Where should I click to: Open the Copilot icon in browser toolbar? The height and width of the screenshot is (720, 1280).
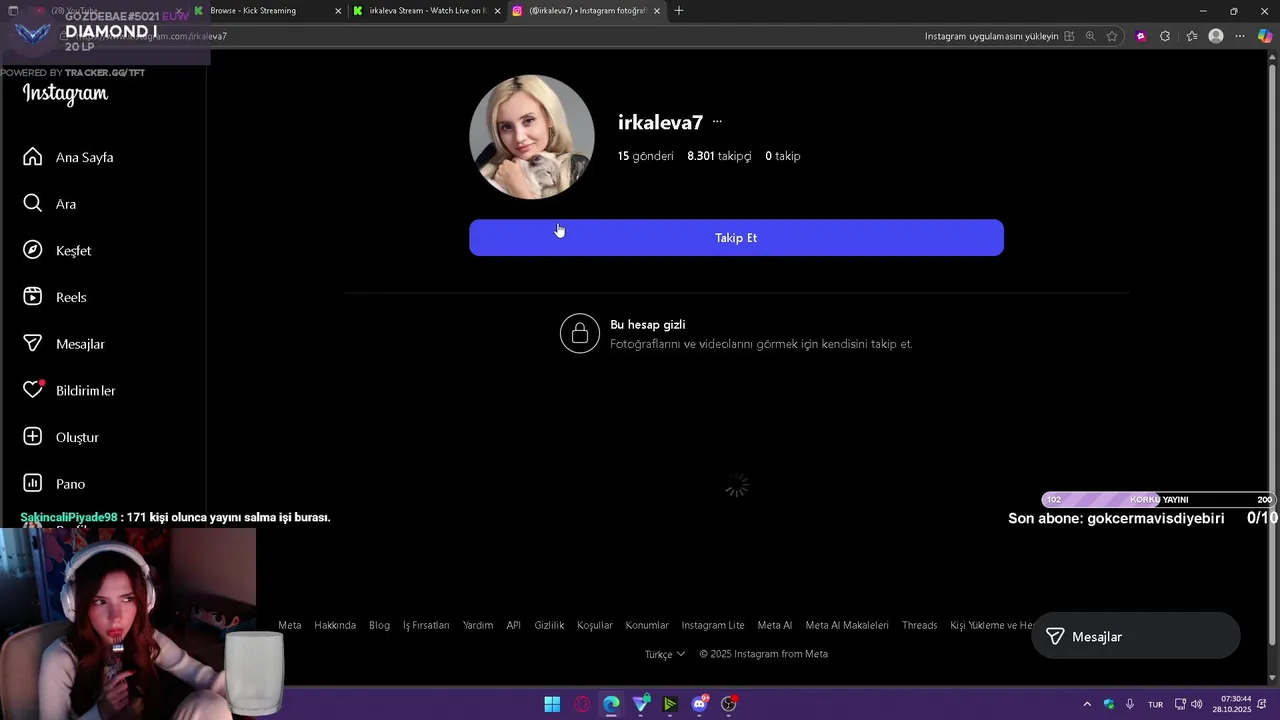click(1265, 36)
